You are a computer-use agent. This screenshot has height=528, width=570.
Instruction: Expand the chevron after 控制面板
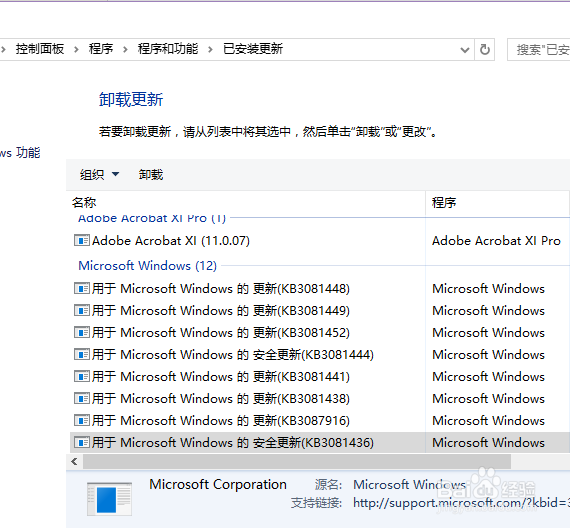click(x=76, y=49)
